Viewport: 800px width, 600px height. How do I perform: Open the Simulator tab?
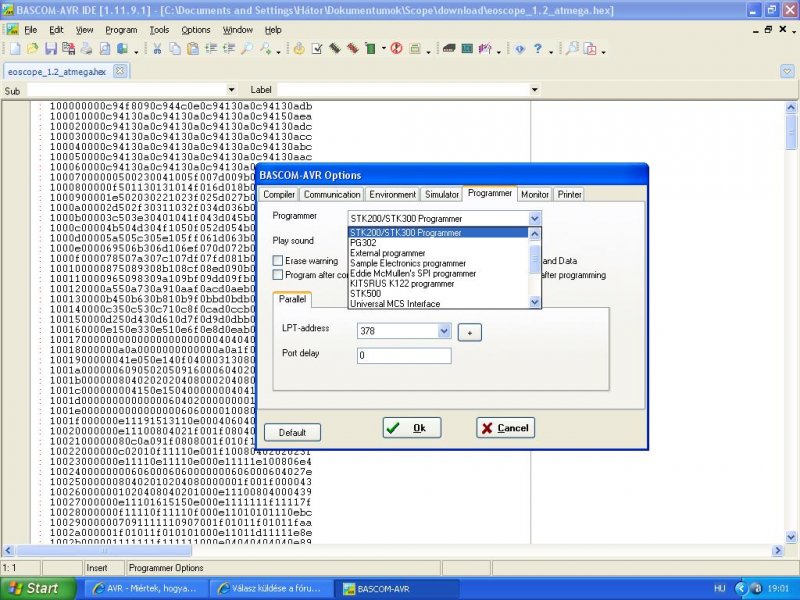click(442, 194)
